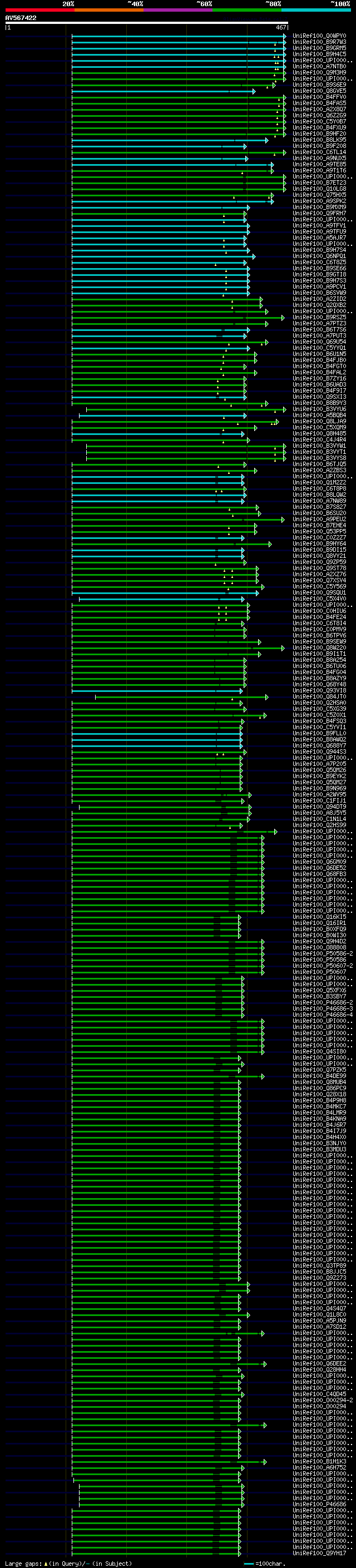Select label UniRef100_B9FLL0
Screen dimensions: 356x1568
(x=319, y=733)
